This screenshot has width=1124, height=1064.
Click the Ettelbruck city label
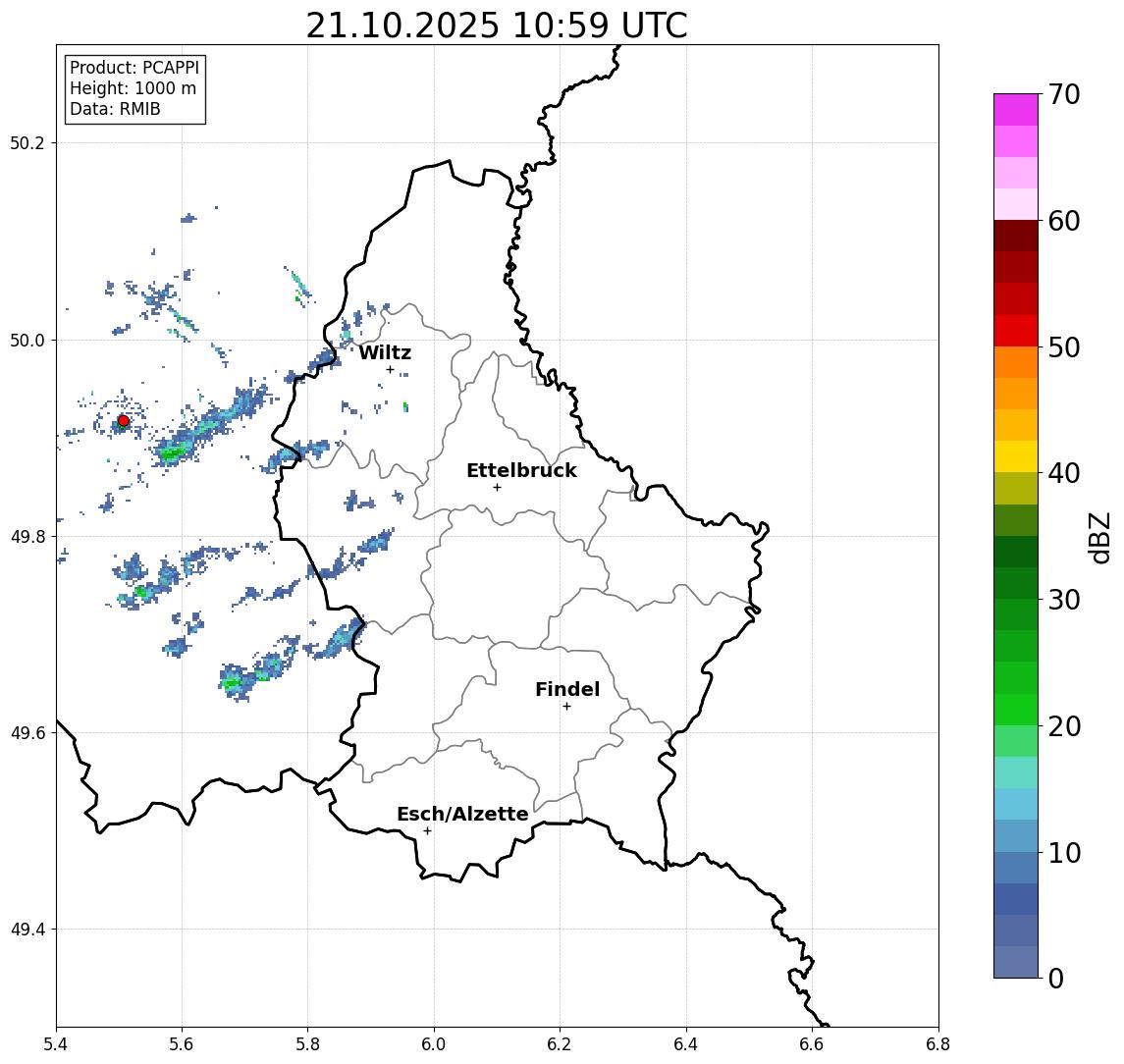click(522, 470)
